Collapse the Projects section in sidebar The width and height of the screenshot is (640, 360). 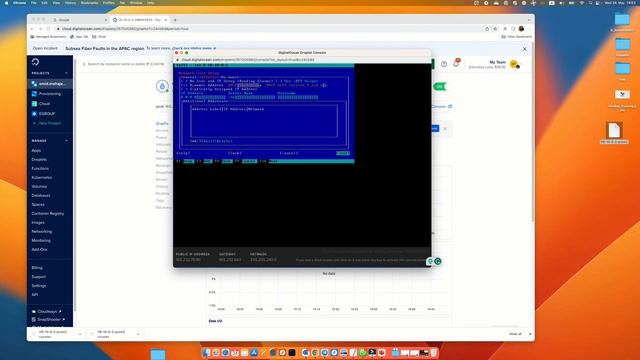coord(67,73)
